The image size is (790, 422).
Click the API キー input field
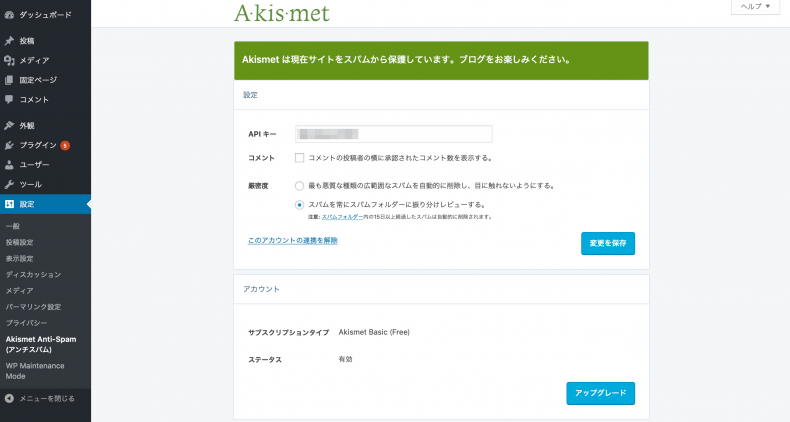393,134
